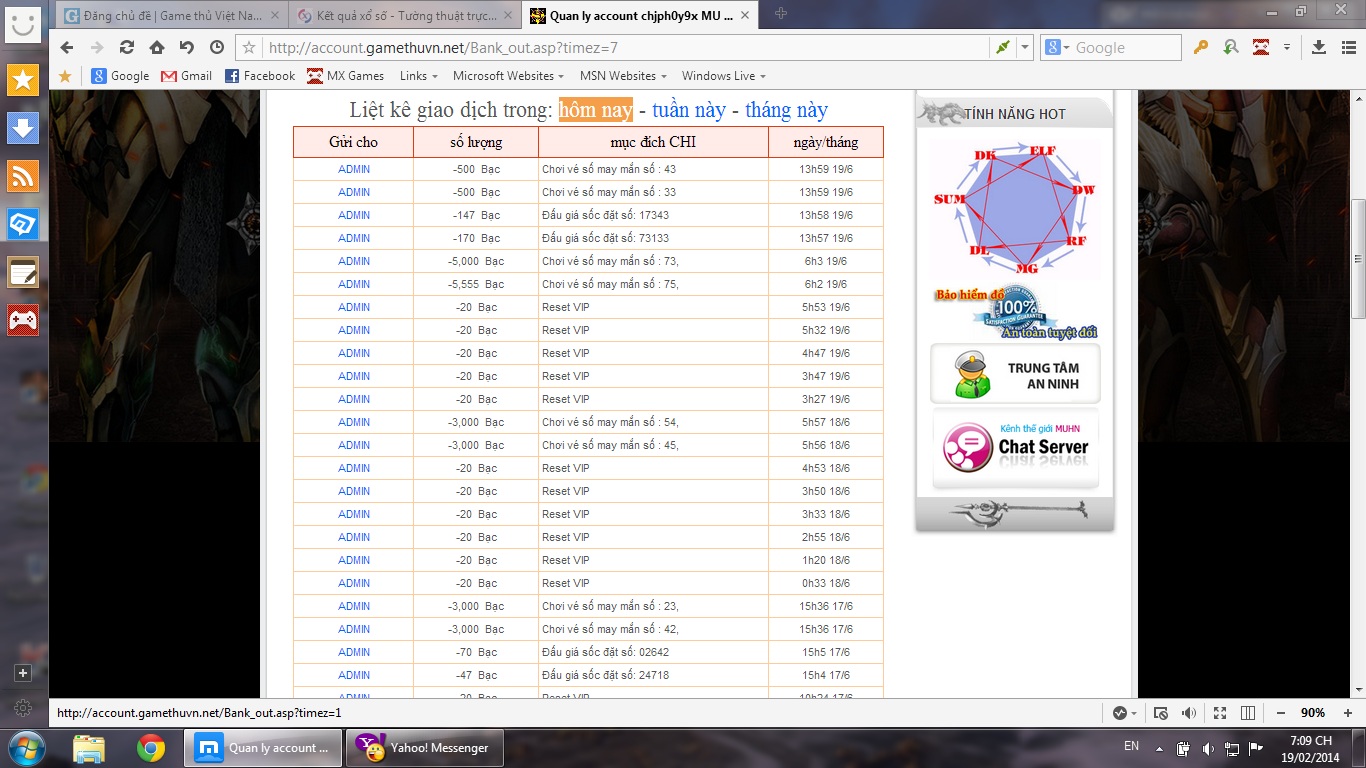
Task: Expand Microsoft Websites bookmark folder
Action: tap(508, 76)
